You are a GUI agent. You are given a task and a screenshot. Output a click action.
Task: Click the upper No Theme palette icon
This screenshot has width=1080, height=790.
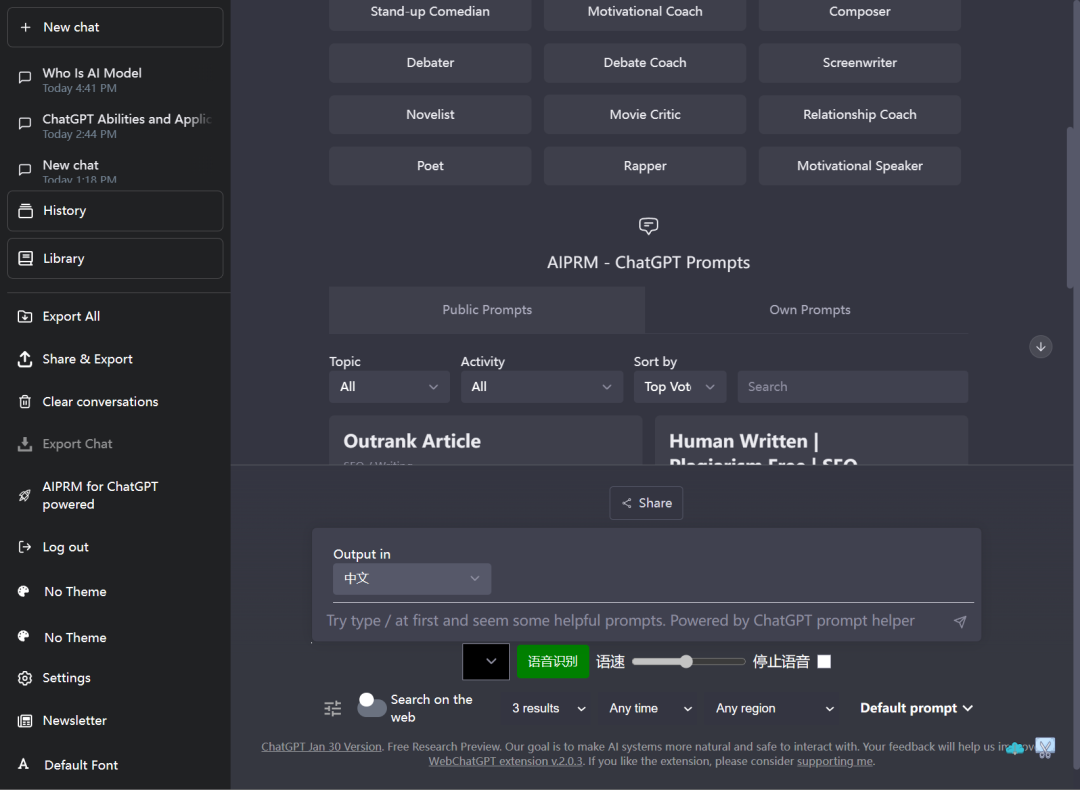23,592
